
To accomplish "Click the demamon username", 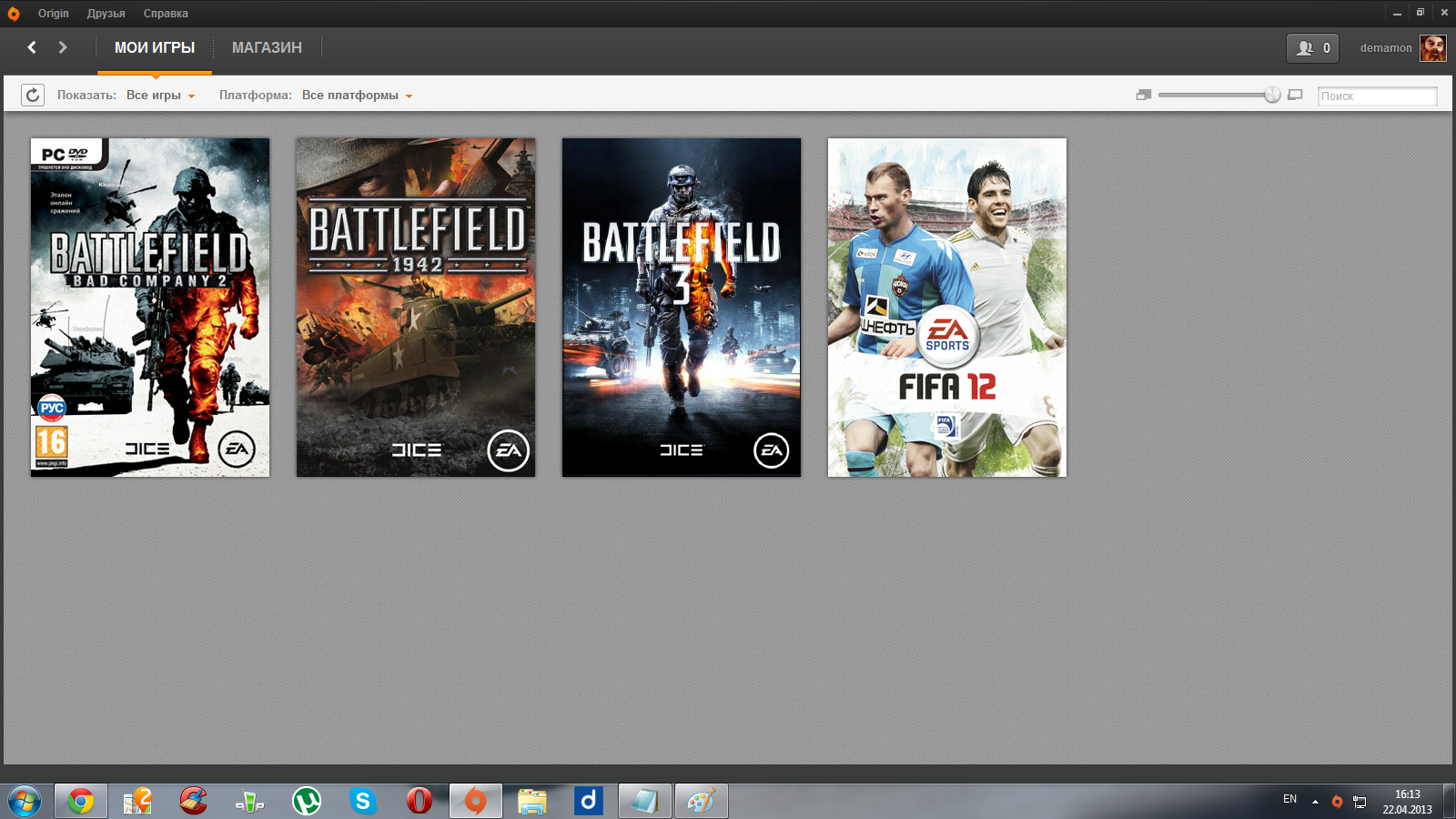I will coord(1386,48).
